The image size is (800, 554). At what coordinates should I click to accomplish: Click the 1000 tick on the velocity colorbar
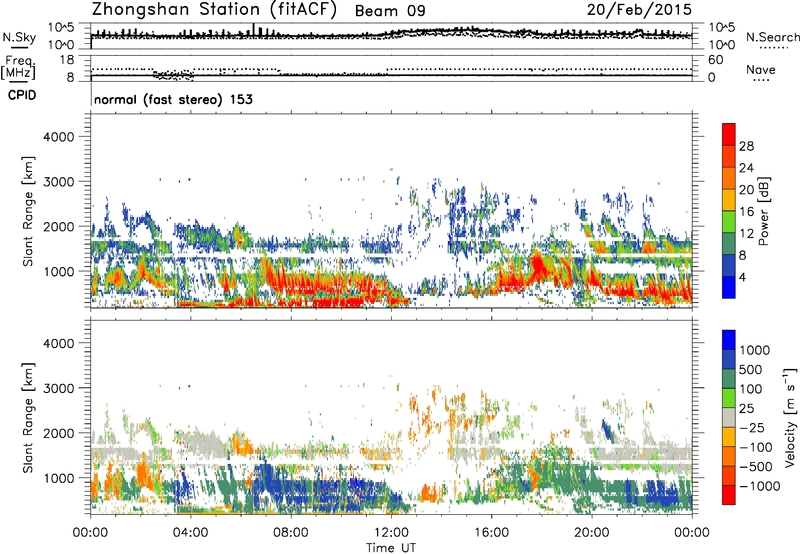755,350
